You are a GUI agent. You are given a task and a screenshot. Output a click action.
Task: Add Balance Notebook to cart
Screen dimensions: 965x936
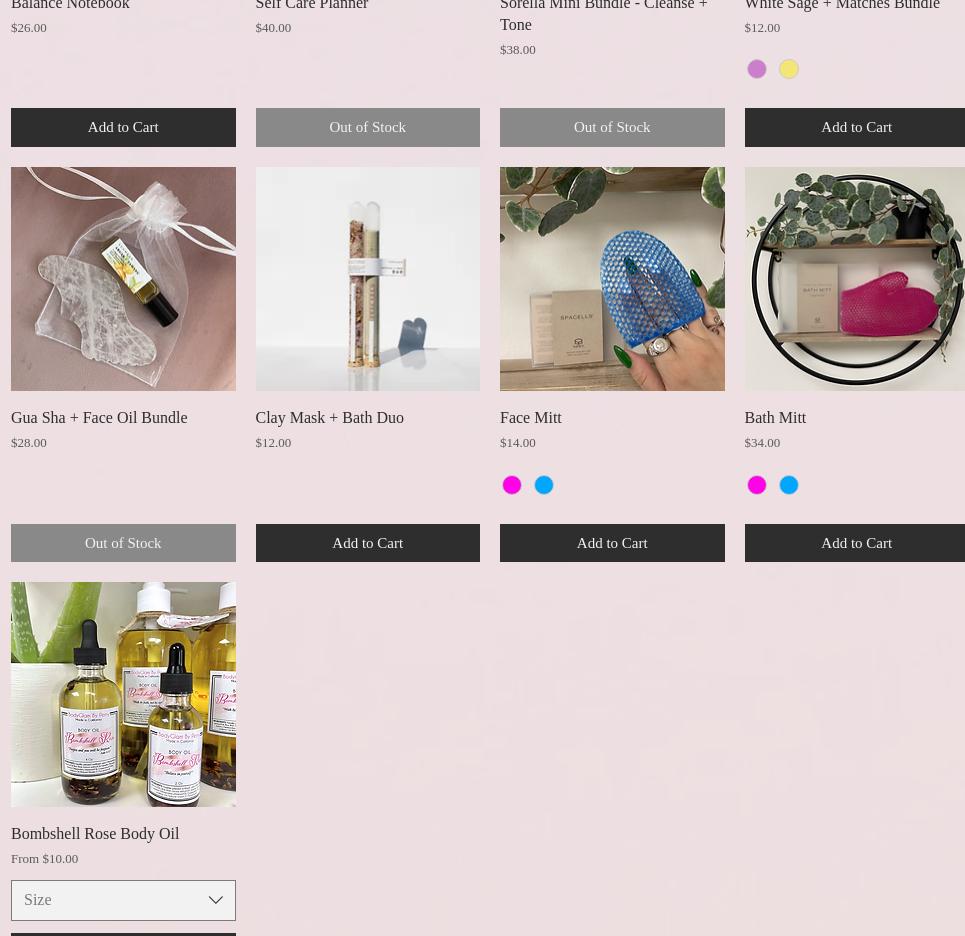(123, 127)
